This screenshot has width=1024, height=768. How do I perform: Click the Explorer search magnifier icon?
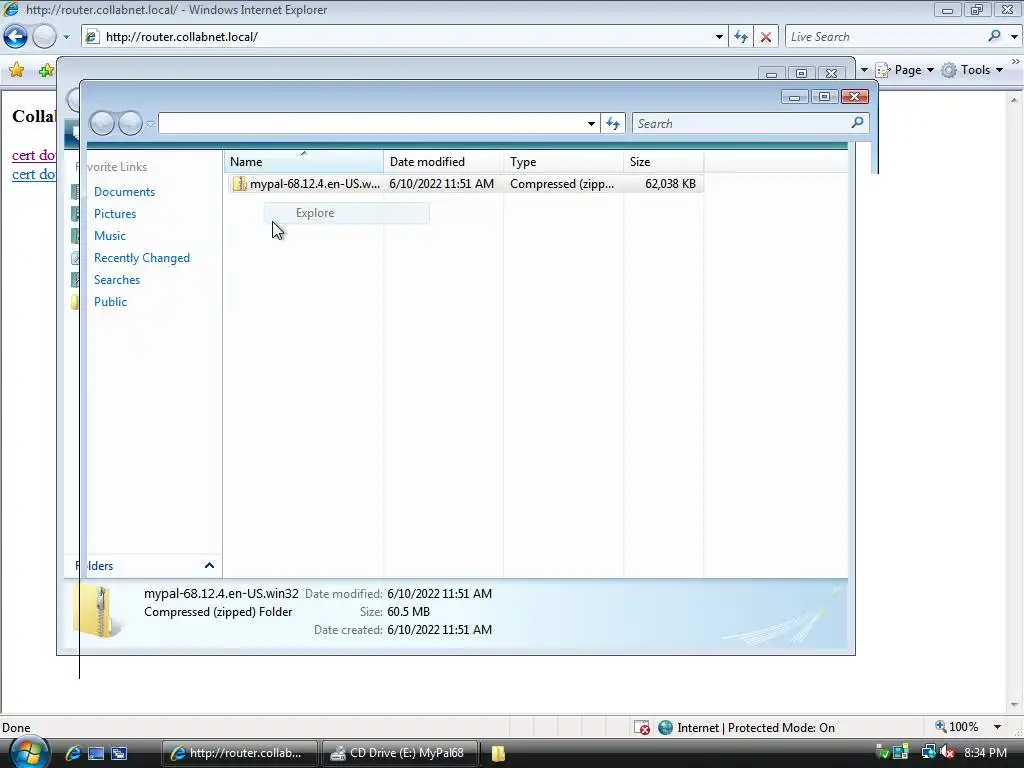[x=857, y=123]
